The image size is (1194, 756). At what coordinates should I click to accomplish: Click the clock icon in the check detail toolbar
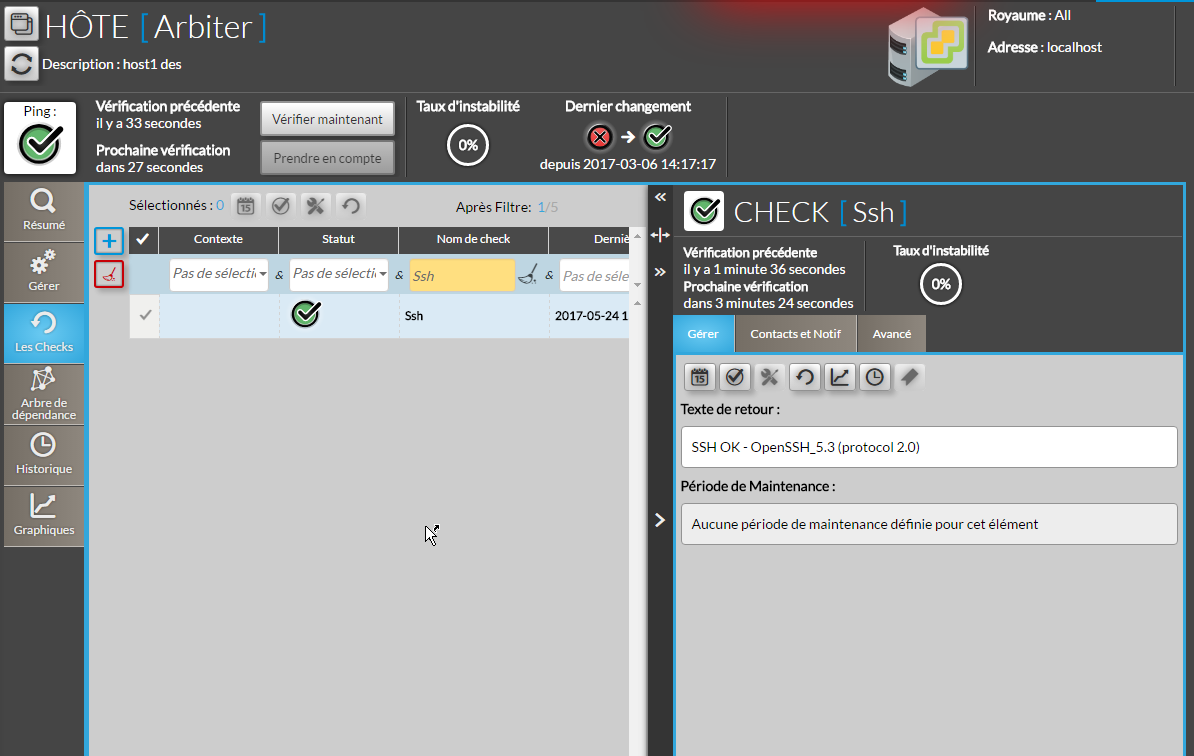pyautogui.click(x=875, y=377)
